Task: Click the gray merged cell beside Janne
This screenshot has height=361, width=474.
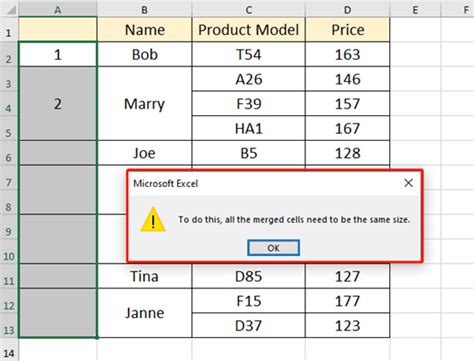Action: [x=58, y=313]
